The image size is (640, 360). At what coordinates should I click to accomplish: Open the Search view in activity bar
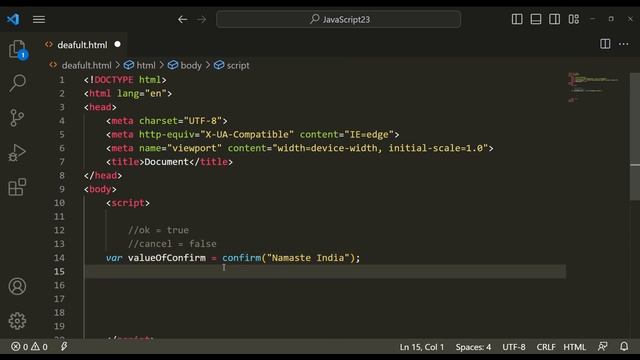17,83
